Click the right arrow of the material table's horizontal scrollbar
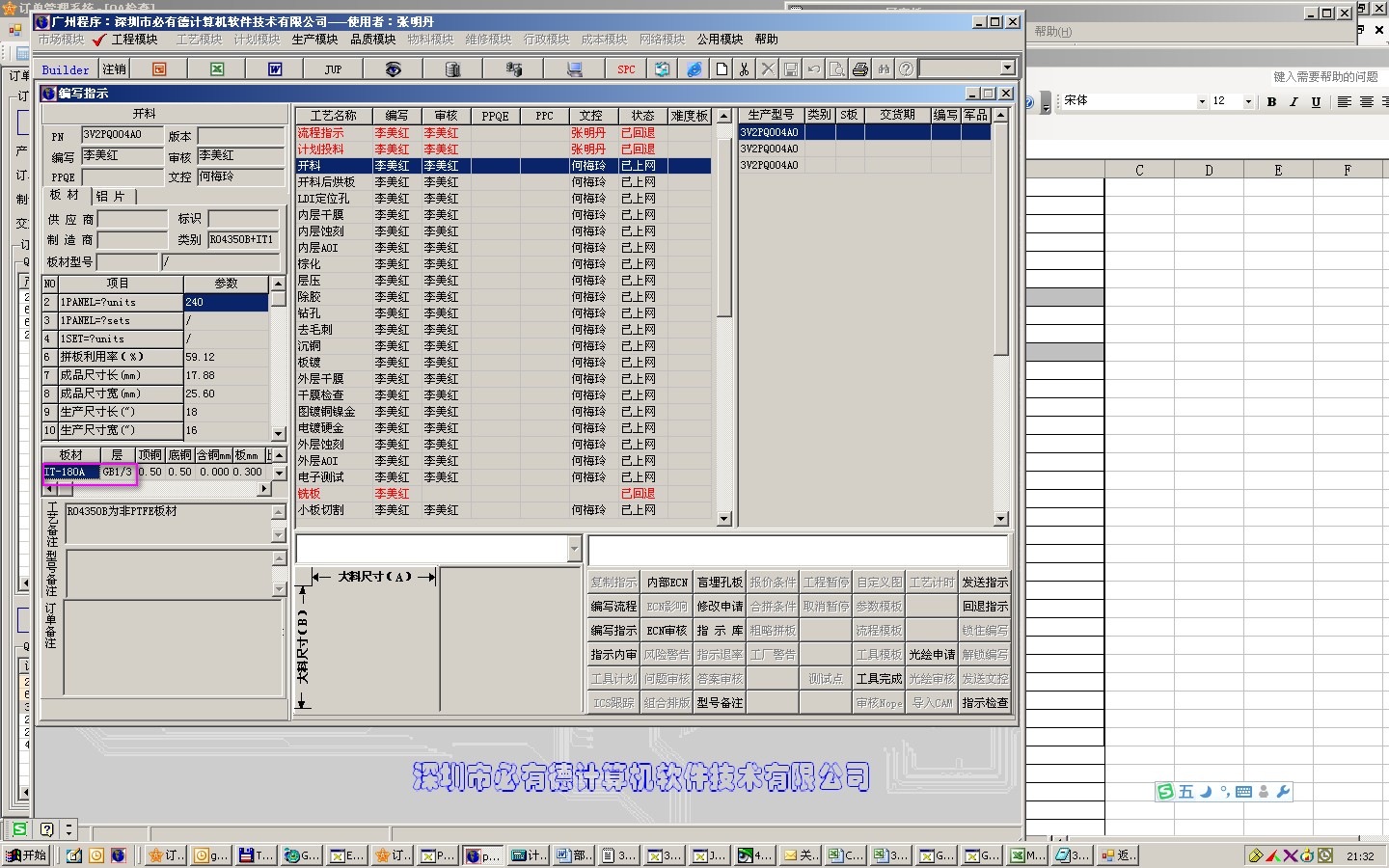 click(263, 489)
